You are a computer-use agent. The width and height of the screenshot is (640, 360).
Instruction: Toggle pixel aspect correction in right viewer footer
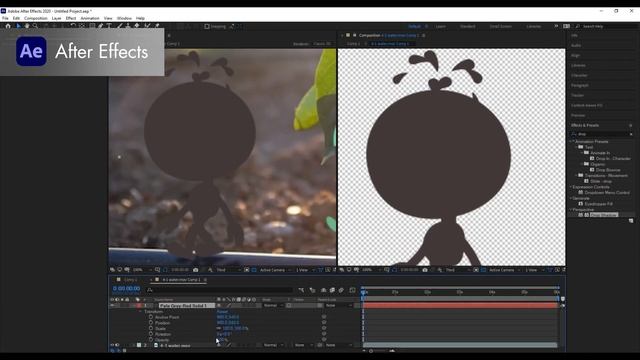(x=550, y=270)
